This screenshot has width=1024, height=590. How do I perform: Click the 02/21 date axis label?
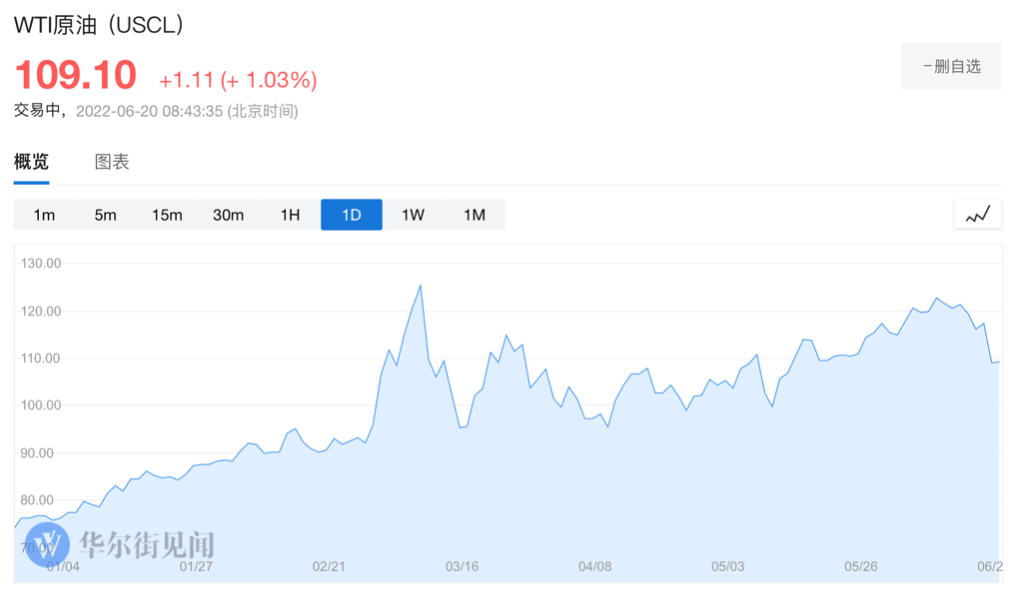[x=328, y=566]
